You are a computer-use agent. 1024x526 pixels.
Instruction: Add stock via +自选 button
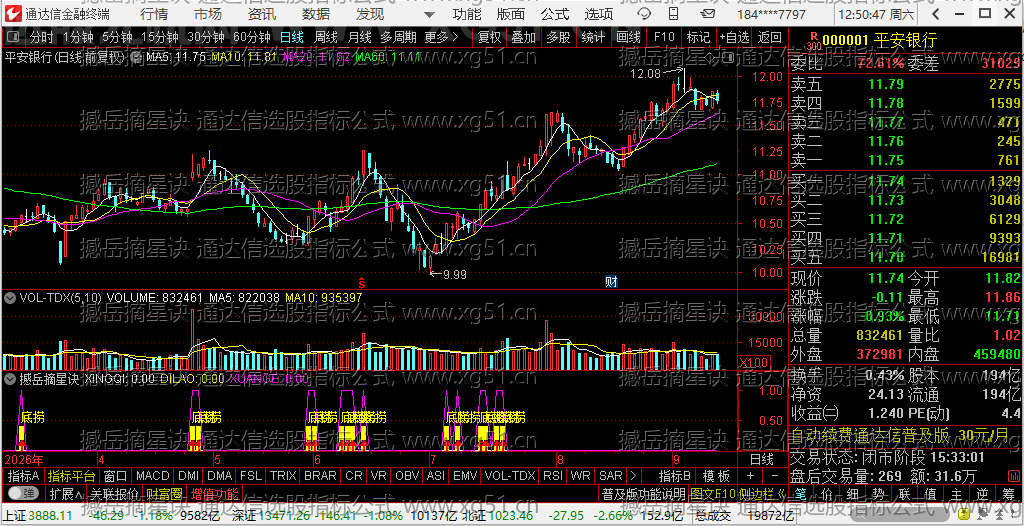pyautogui.click(x=735, y=37)
